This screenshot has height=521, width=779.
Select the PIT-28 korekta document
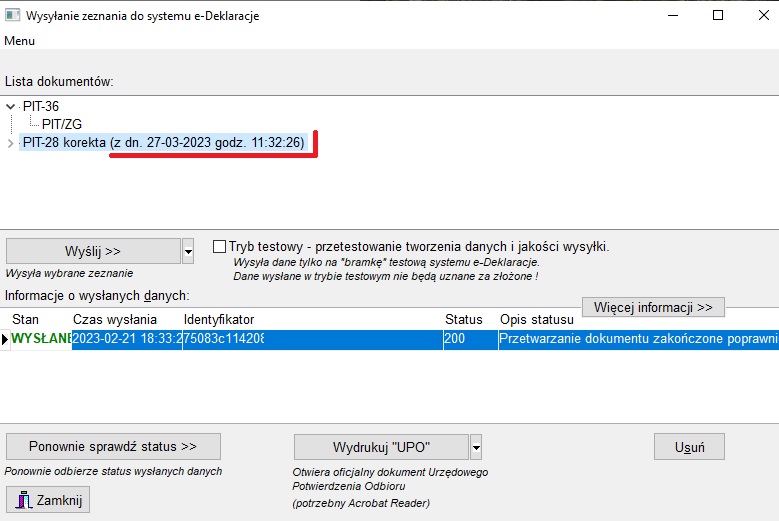pyautogui.click(x=163, y=143)
